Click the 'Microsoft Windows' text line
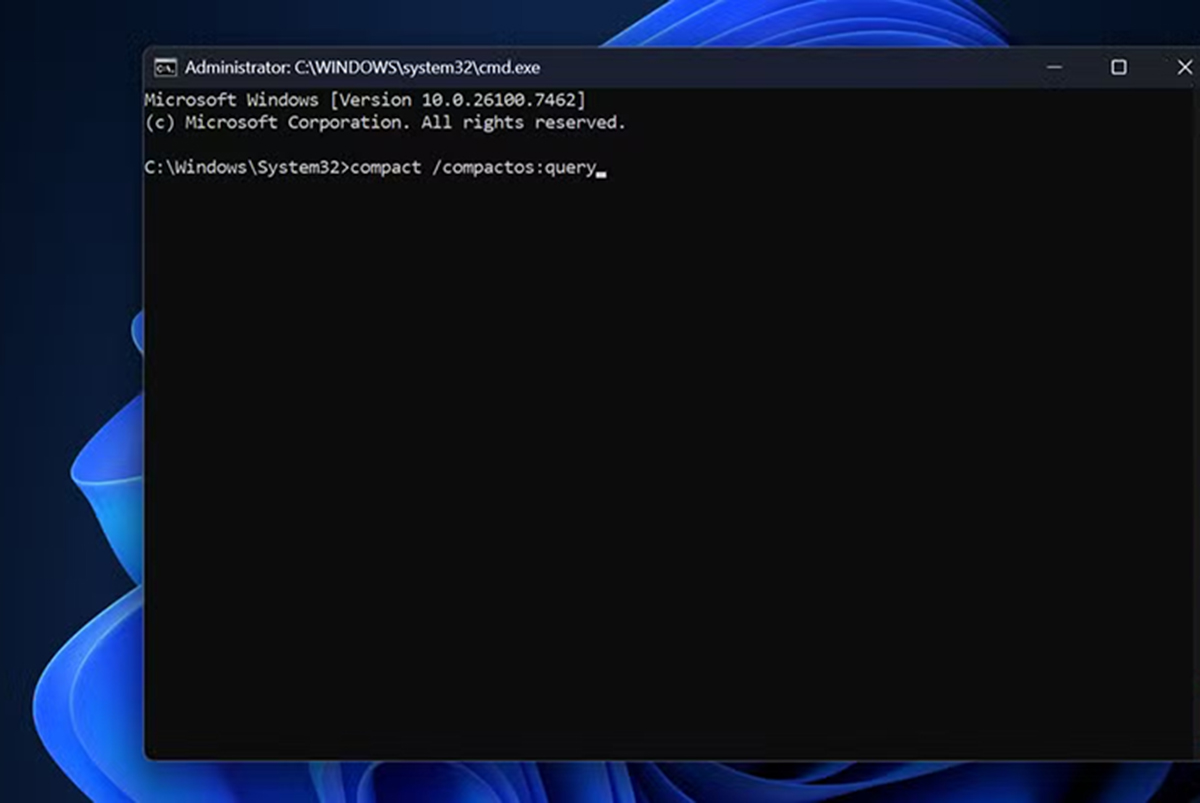Image resolution: width=1200 pixels, height=803 pixels. point(231,100)
